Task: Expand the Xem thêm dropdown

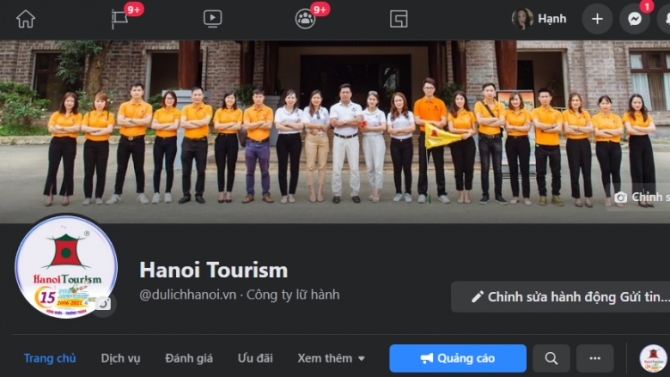Action: pos(331,358)
